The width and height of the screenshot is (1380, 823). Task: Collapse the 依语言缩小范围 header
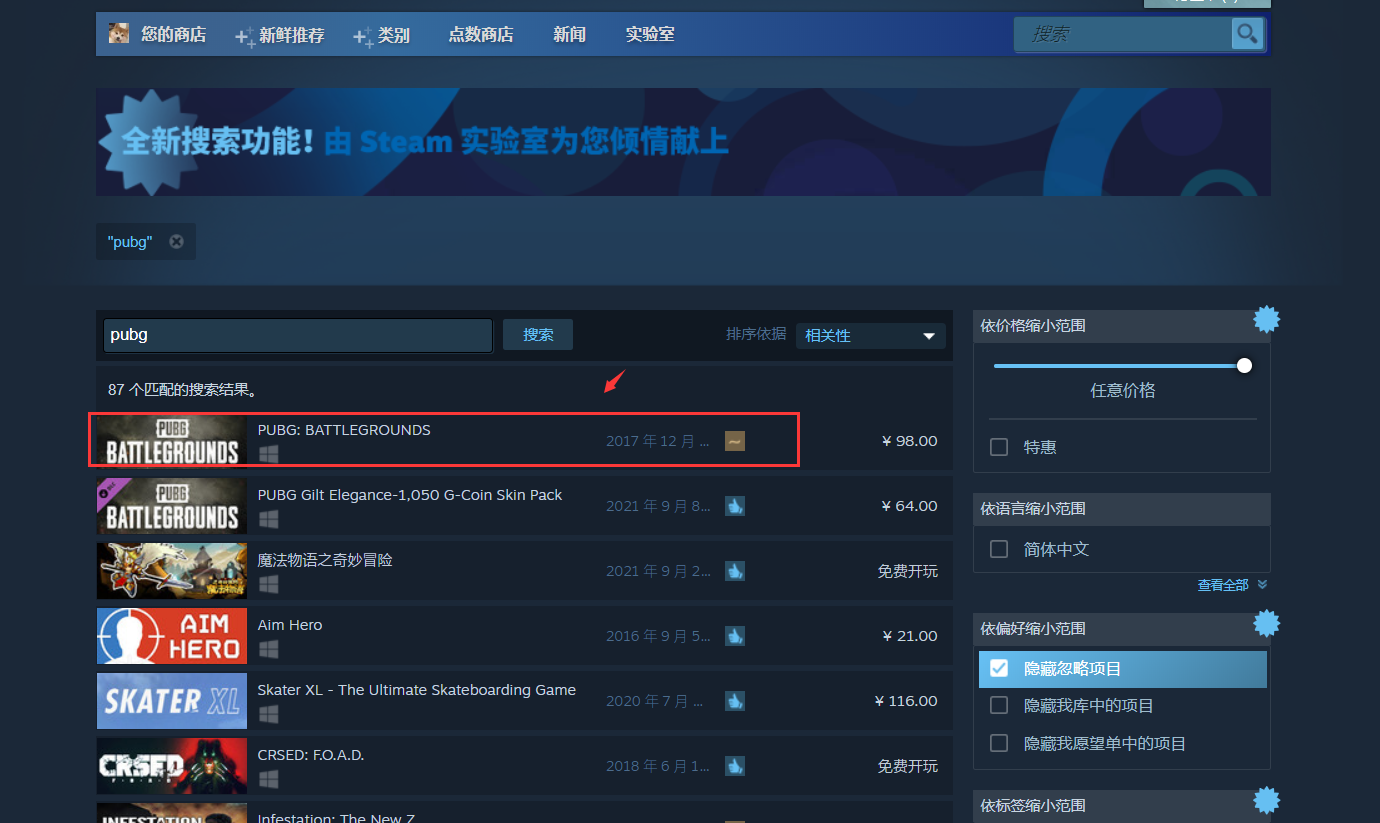[1121, 509]
